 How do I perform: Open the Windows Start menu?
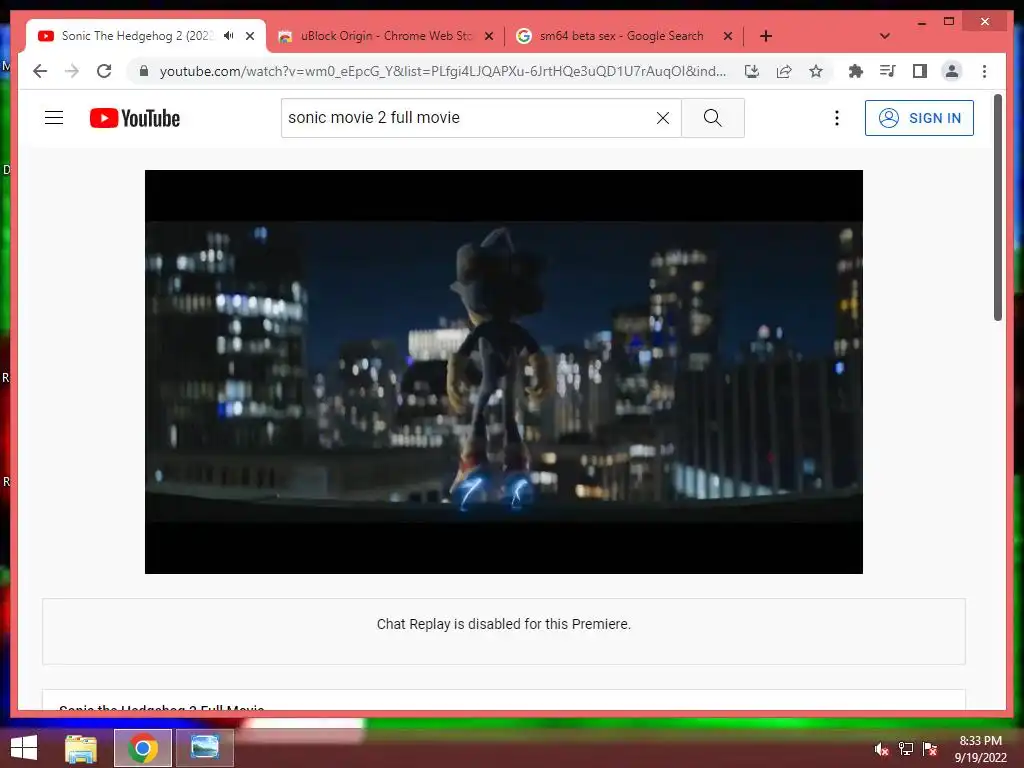(x=24, y=748)
